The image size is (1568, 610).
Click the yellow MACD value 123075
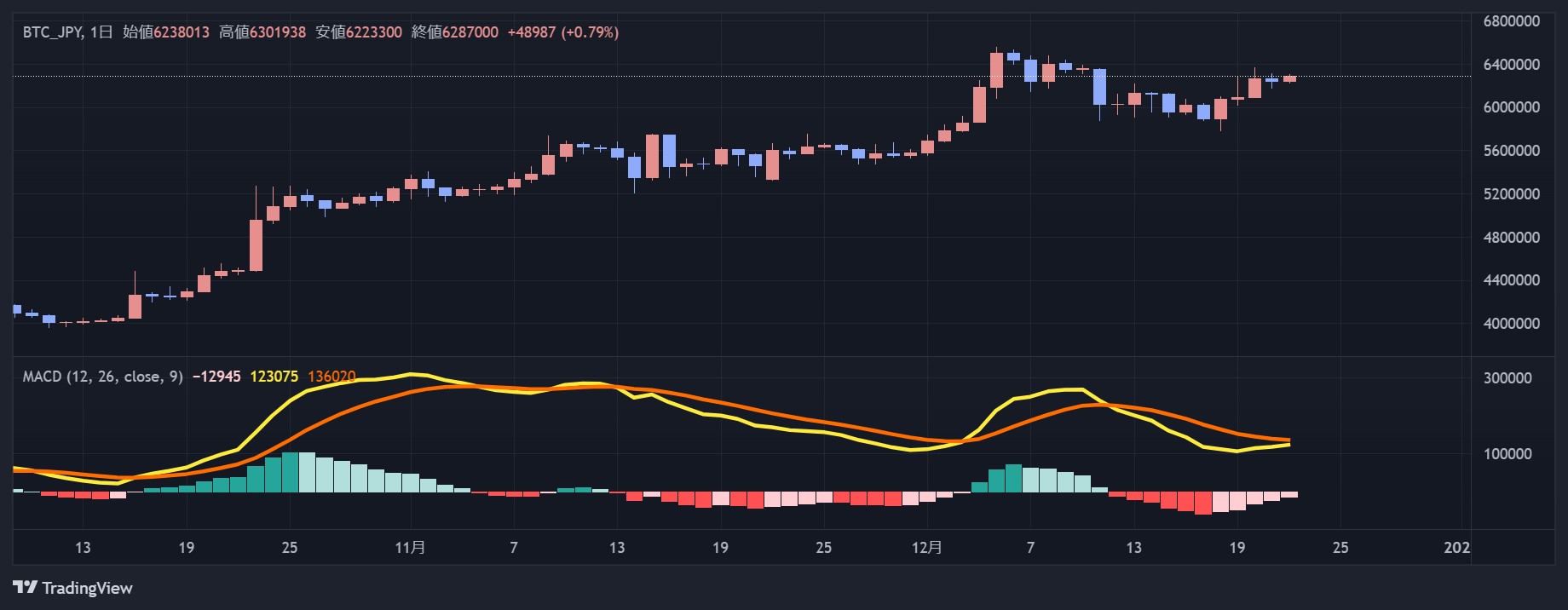click(x=274, y=377)
